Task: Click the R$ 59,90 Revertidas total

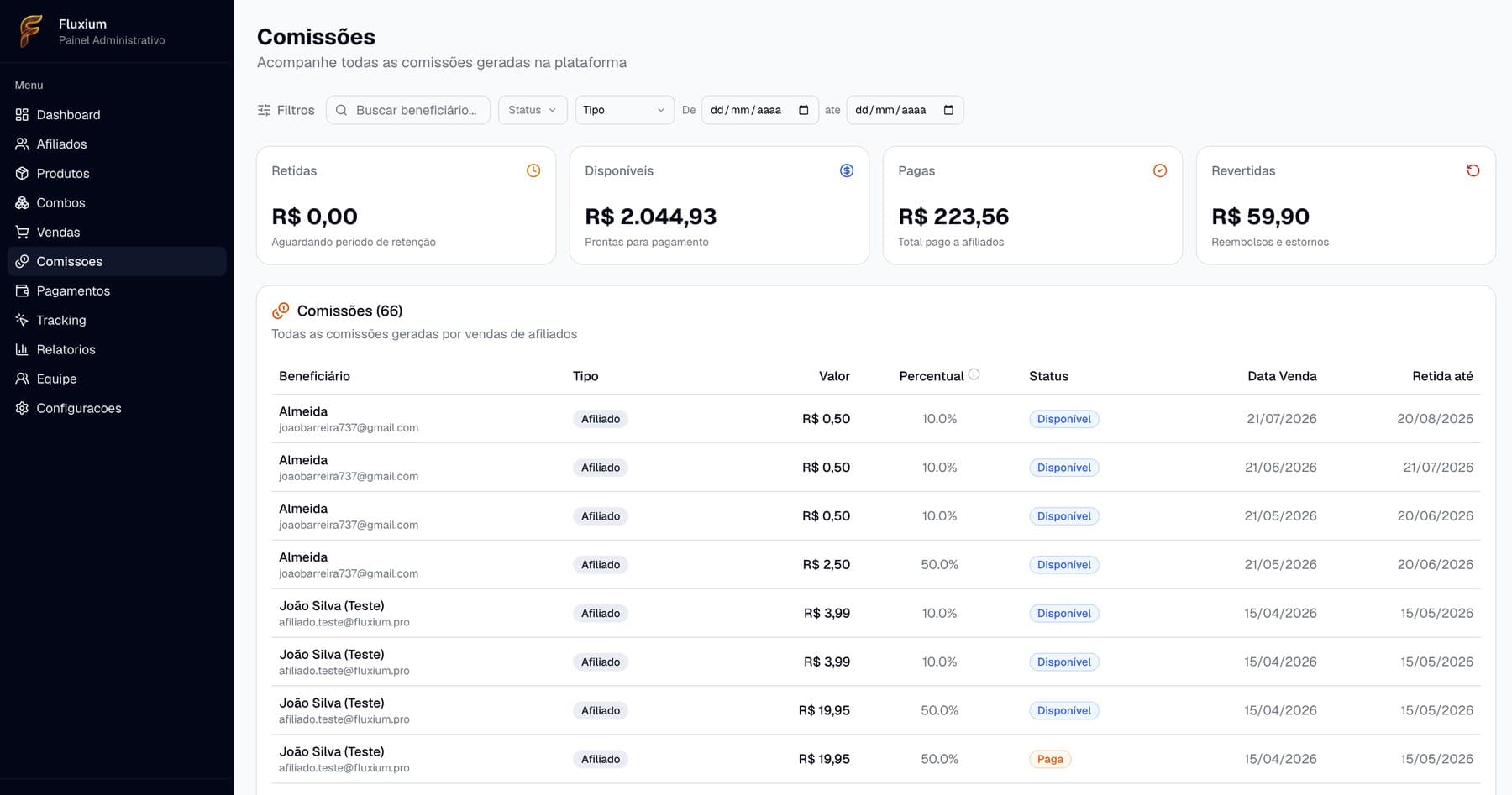Action: [1260, 217]
